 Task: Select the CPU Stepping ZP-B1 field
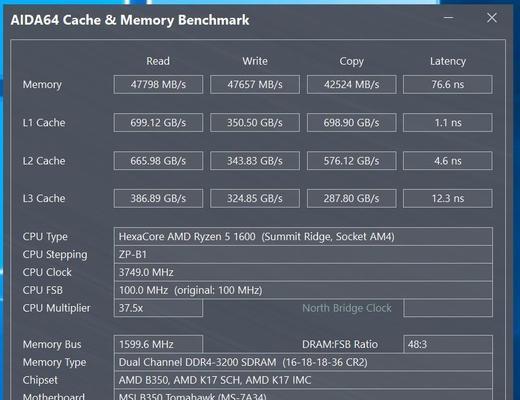point(303,255)
